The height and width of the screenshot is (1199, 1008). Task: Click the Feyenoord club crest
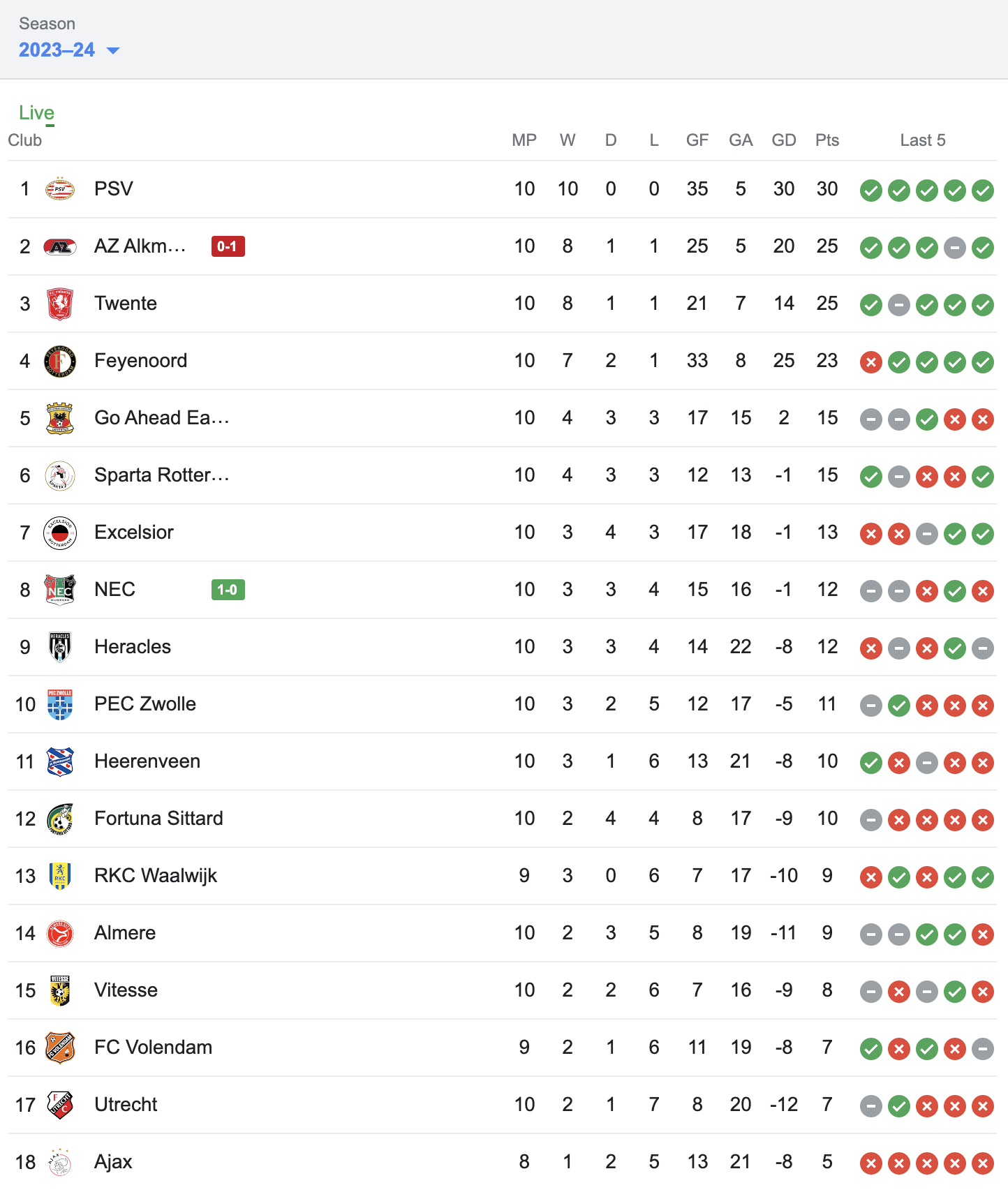tap(60, 361)
